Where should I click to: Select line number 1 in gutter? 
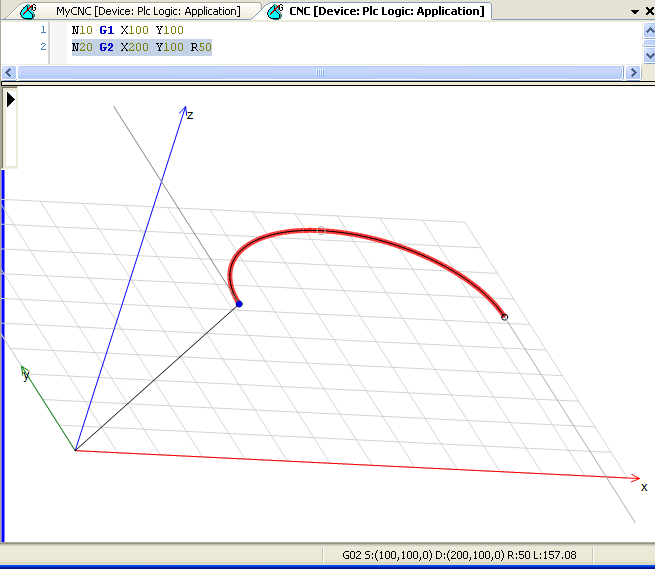click(43, 30)
